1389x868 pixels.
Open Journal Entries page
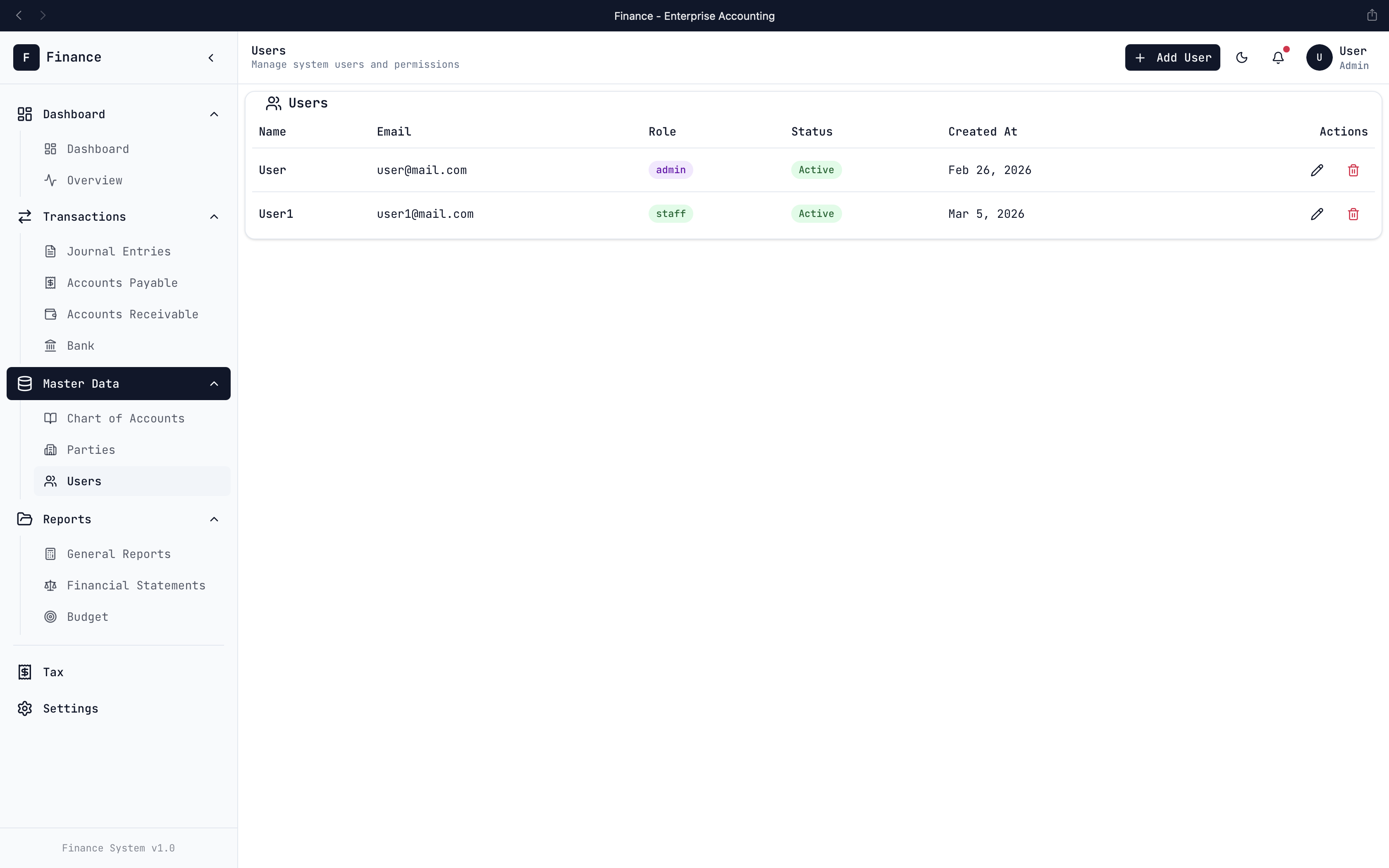point(118,251)
